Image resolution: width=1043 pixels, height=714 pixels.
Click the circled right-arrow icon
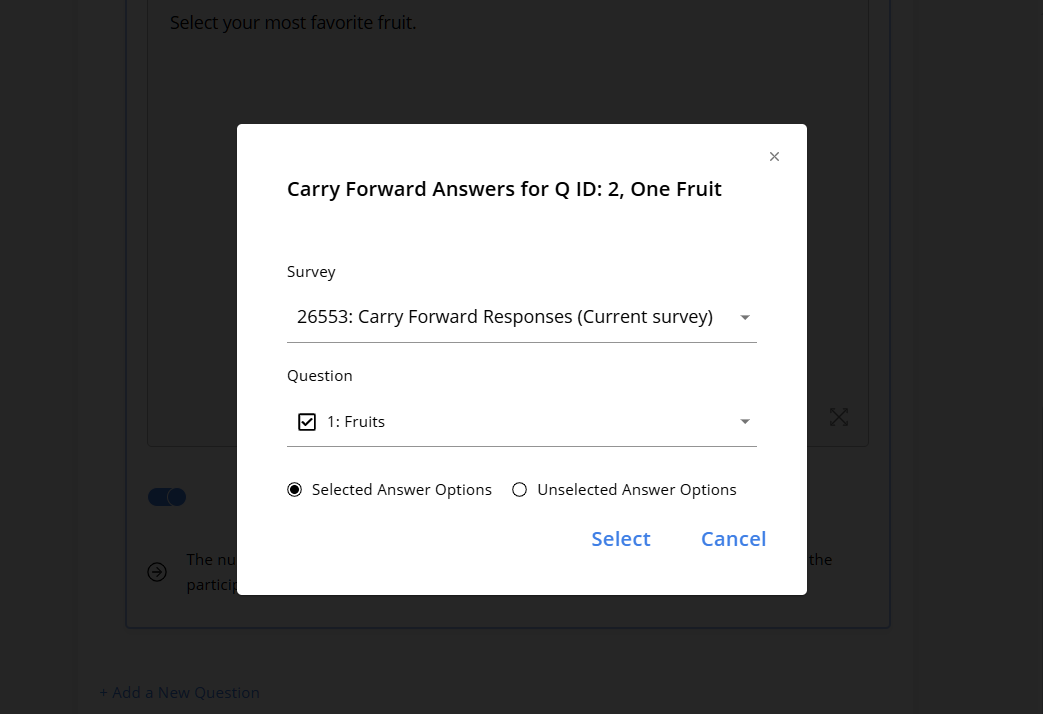coord(157,572)
